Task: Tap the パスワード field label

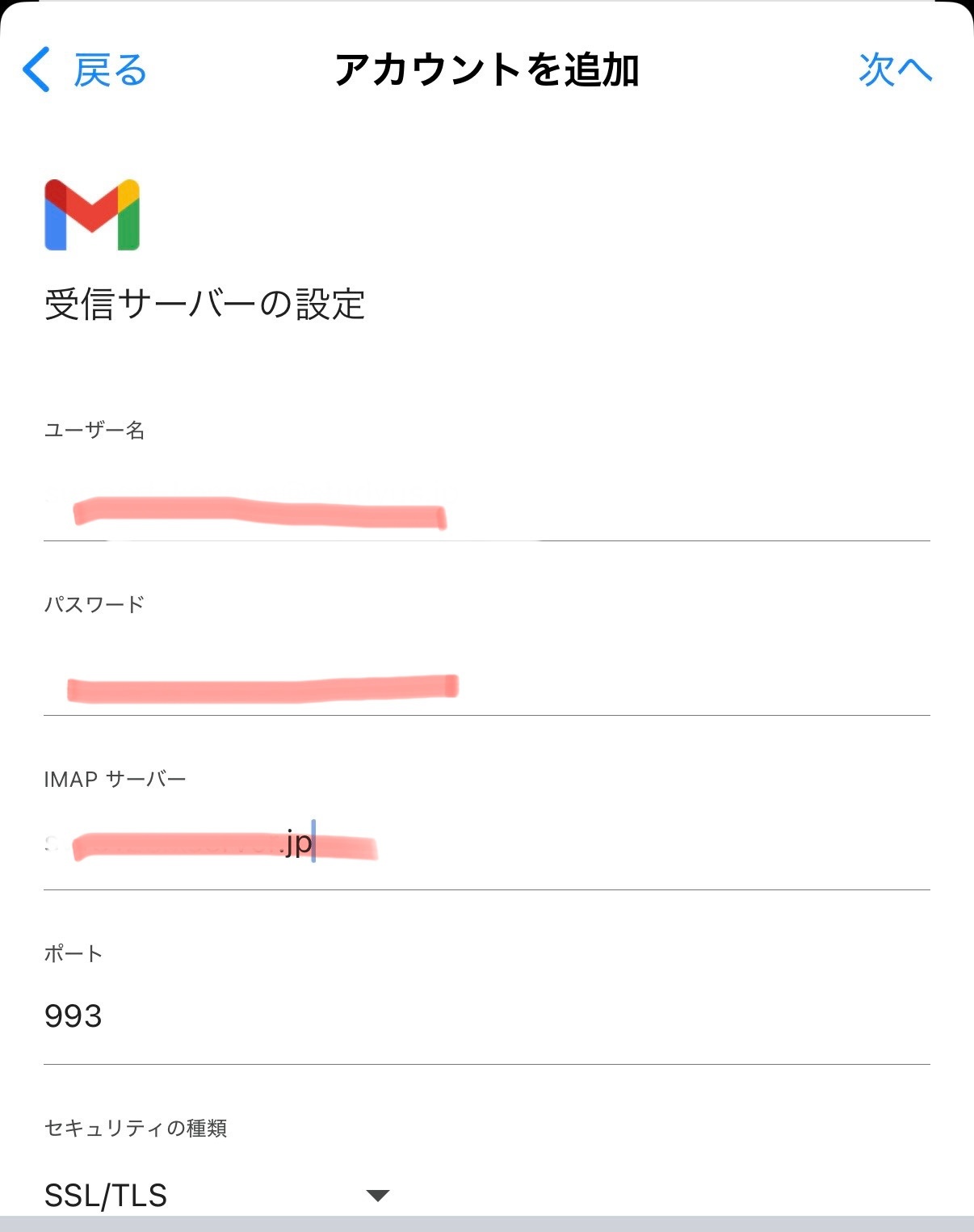Action: pos(94,604)
